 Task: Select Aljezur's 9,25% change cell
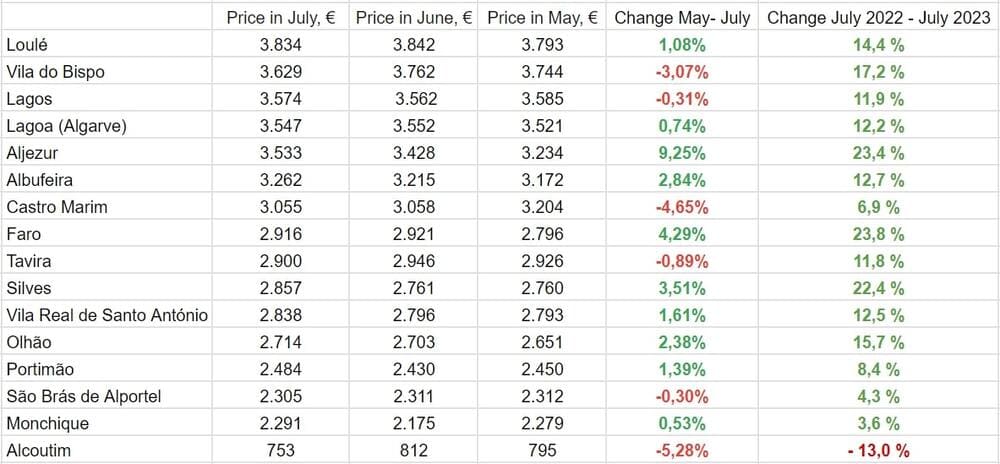pyautogui.click(x=682, y=153)
